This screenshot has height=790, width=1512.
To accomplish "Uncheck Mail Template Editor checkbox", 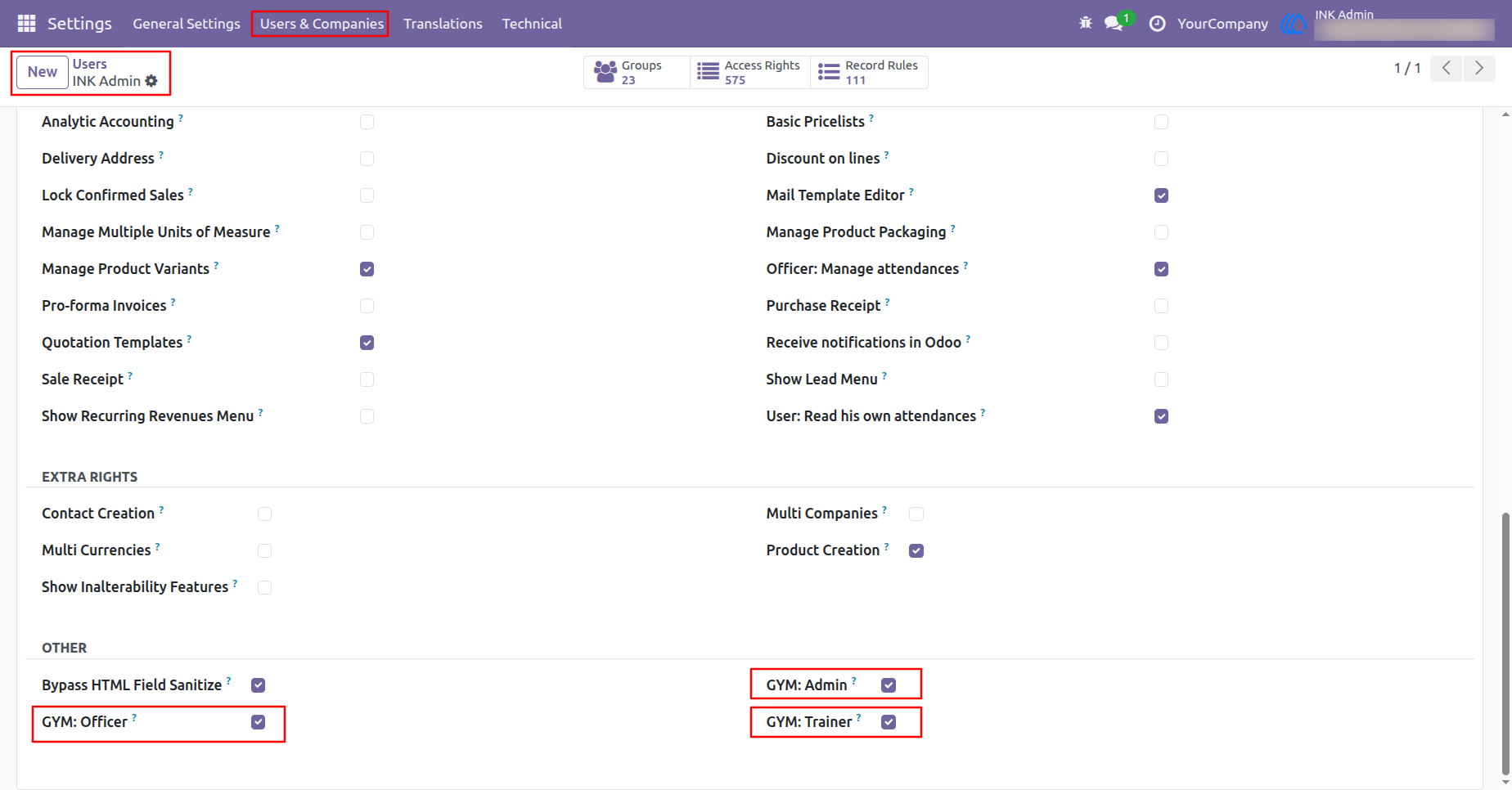I will [1161, 195].
